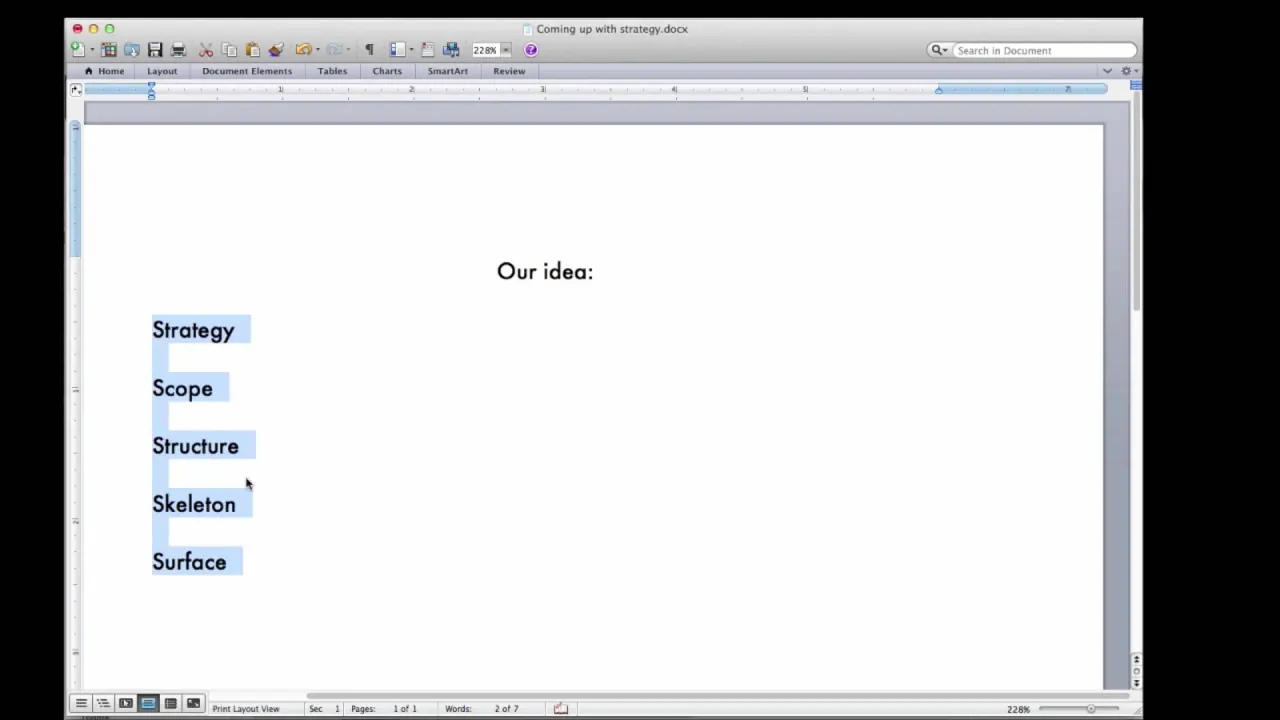Open the zoom level dropdown arrow
The image size is (1280, 720).
506,50
